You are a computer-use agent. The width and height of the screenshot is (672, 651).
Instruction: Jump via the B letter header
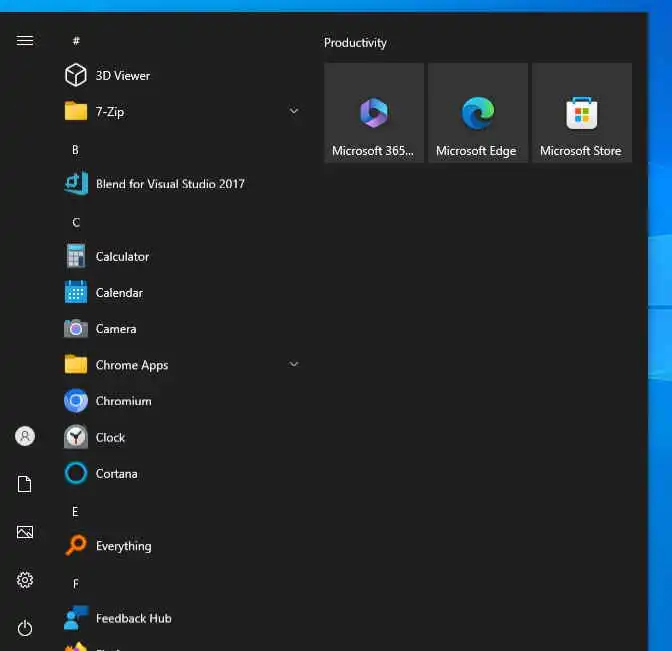point(75,150)
